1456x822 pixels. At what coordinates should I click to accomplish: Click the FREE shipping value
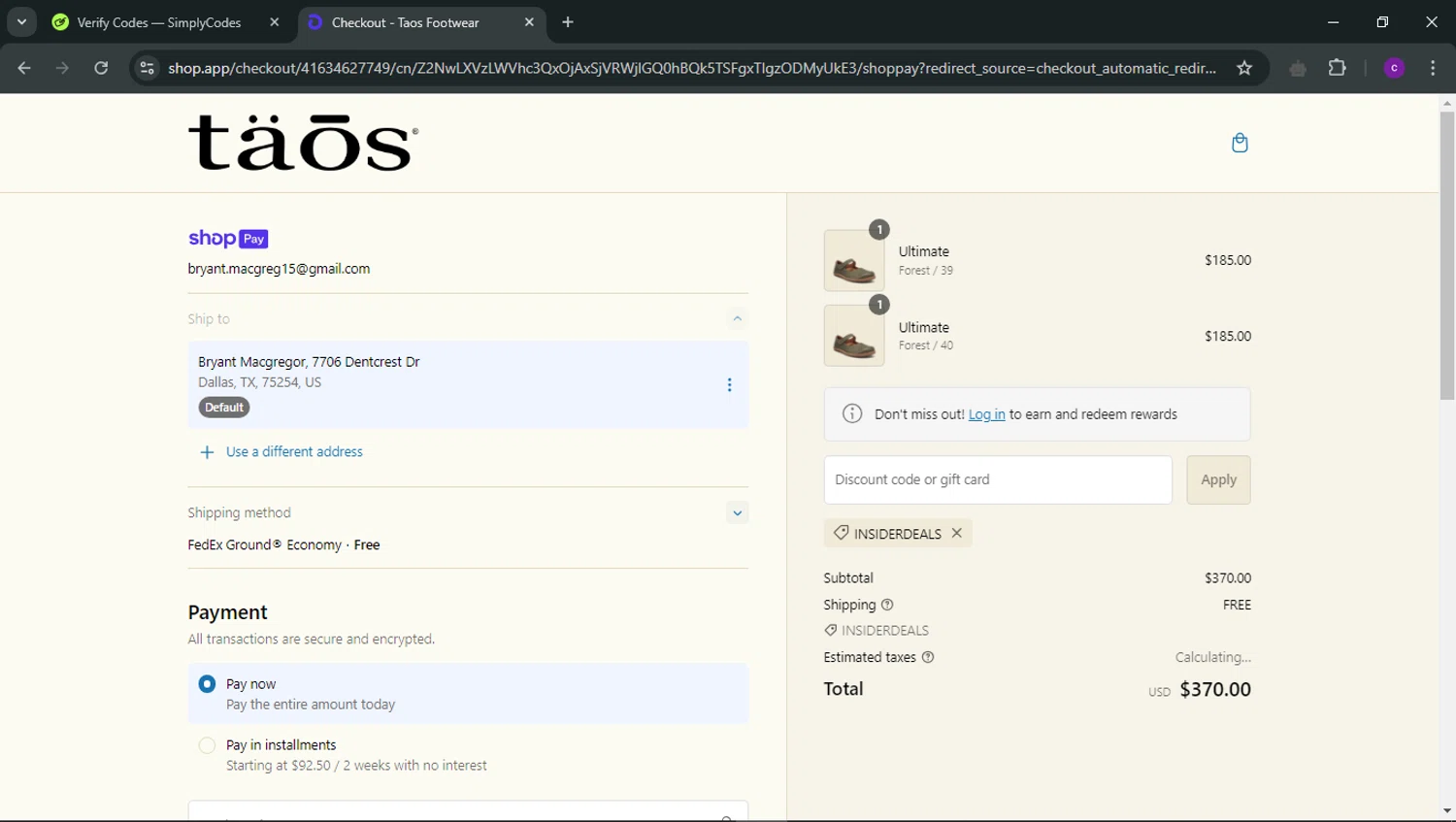(1238, 605)
